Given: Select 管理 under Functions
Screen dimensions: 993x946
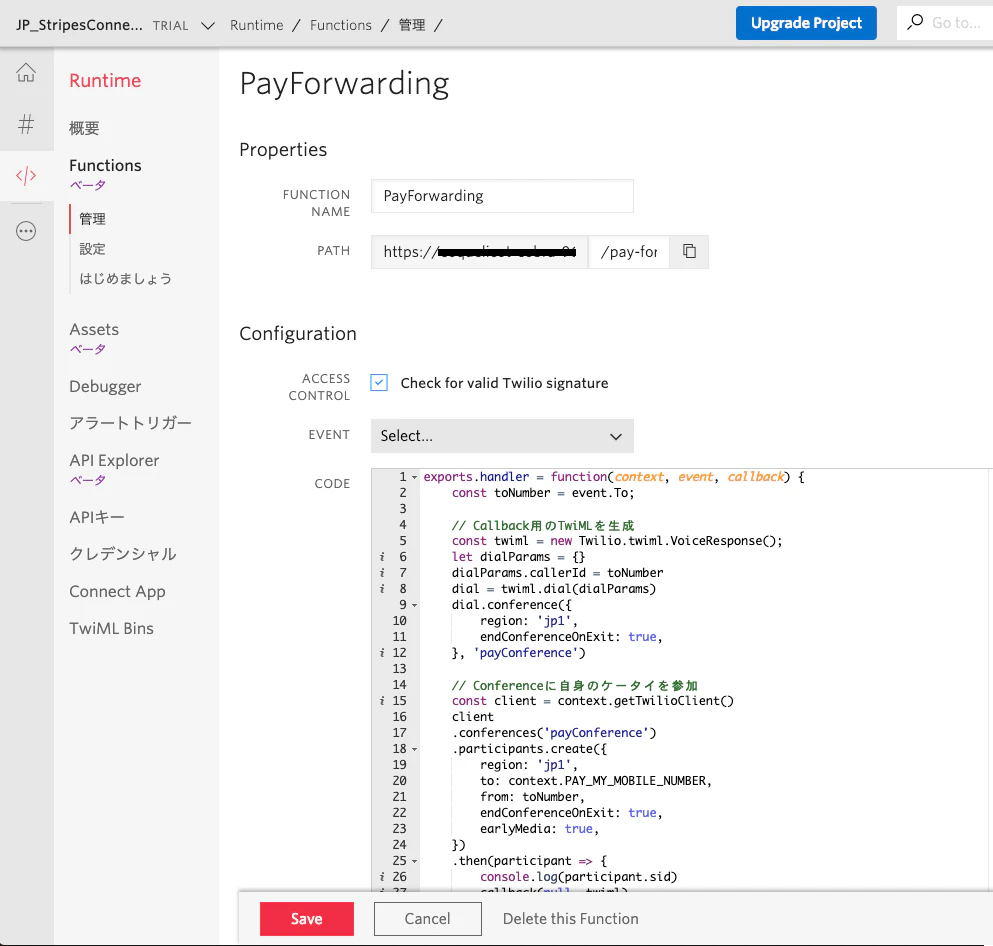Looking at the screenshot, I should [92, 219].
